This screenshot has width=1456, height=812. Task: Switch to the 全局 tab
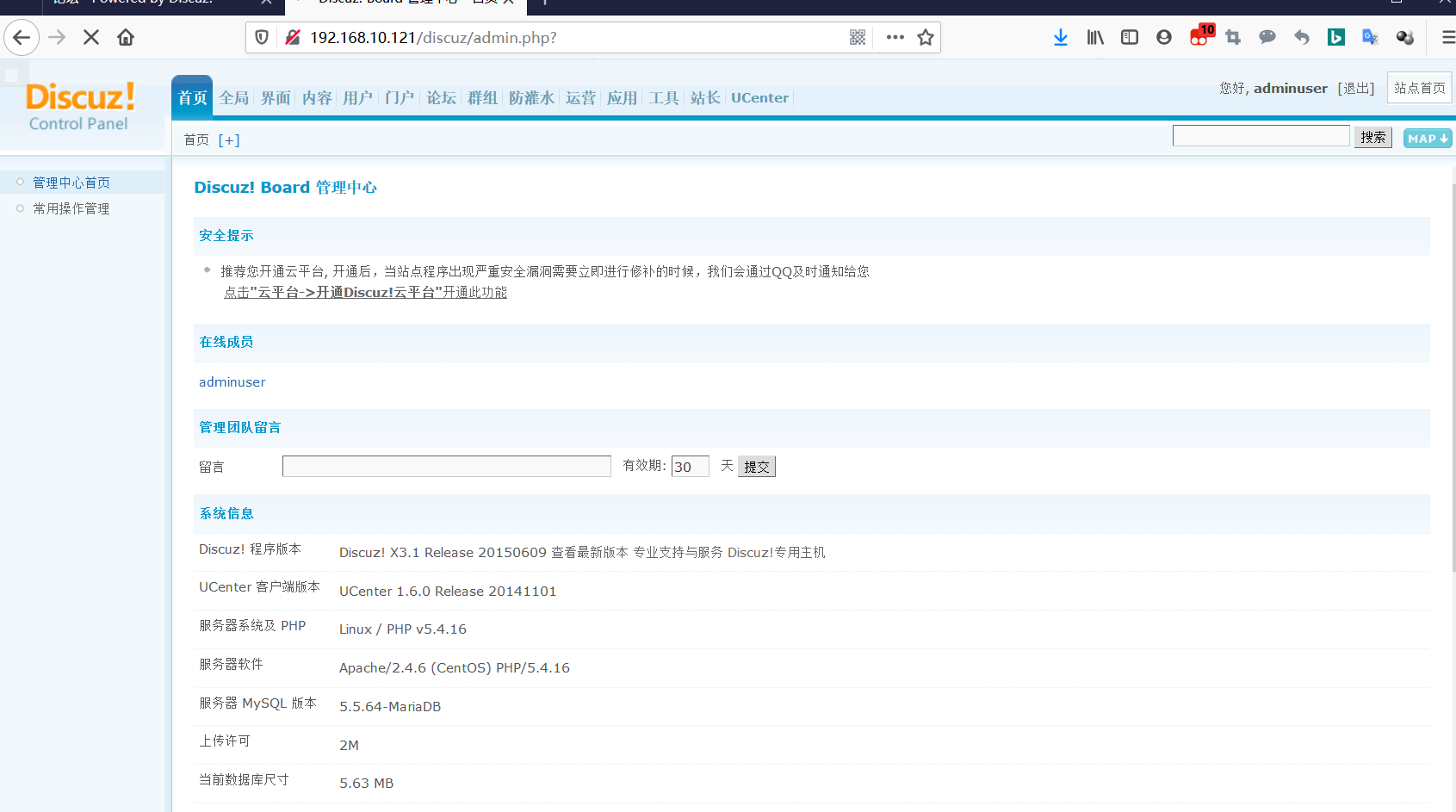(x=233, y=98)
